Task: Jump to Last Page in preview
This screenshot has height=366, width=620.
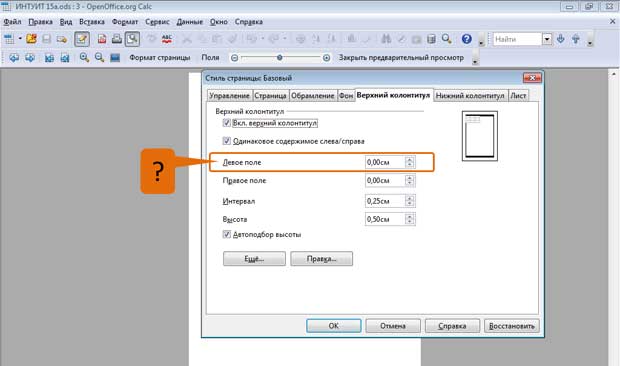Action: coord(65,58)
